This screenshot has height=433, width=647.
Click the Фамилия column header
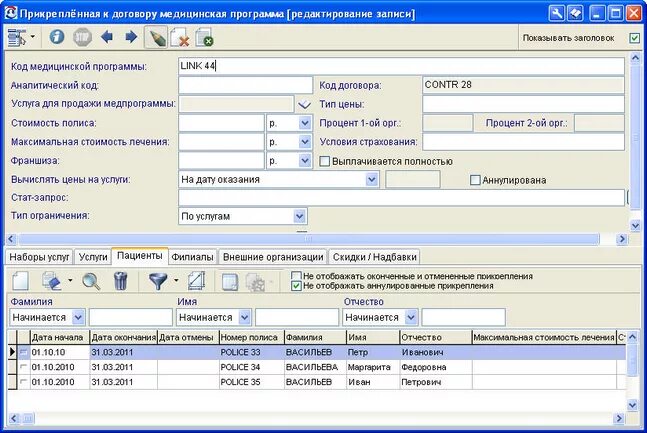(x=315, y=337)
